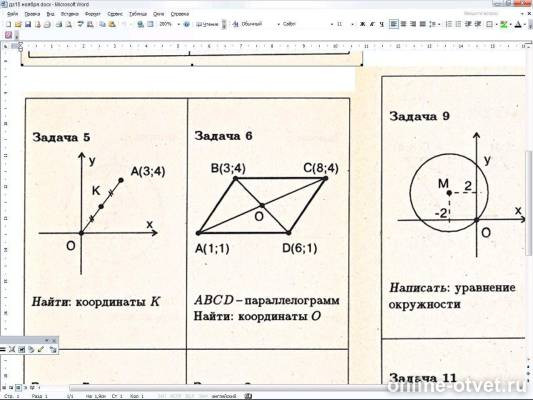Click the highlight color marker
Screen dimensions: 533x400
coord(504,24)
